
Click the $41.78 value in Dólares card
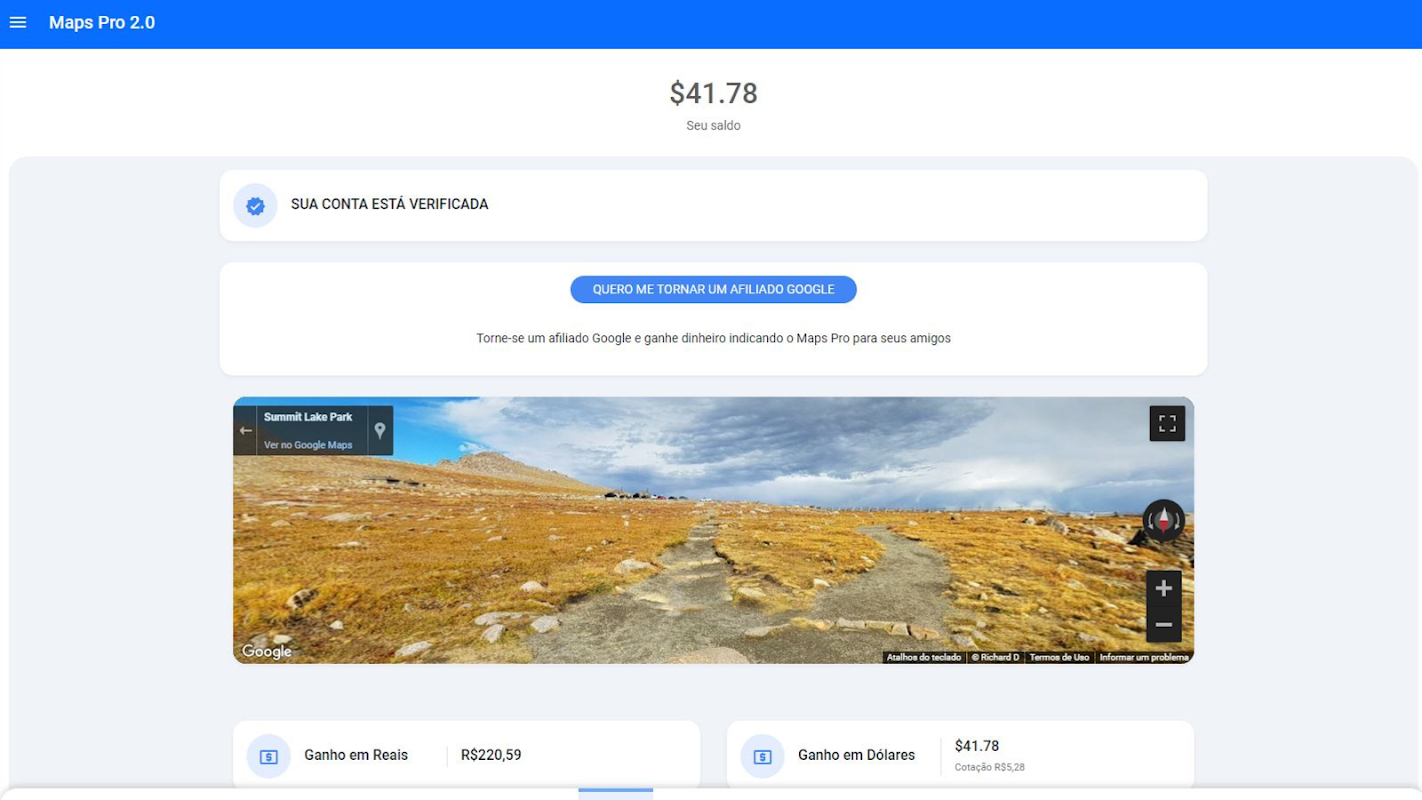[977, 746]
